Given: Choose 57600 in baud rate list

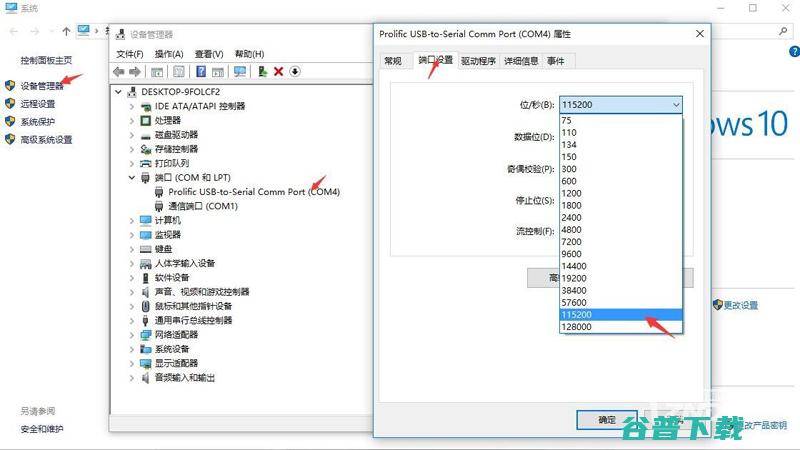Looking at the screenshot, I should coord(621,303).
